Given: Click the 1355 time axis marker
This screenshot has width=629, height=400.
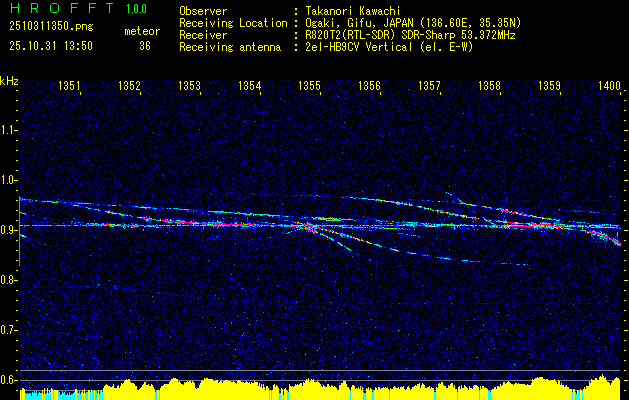Looking at the screenshot, I should click(x=310, y=85).
